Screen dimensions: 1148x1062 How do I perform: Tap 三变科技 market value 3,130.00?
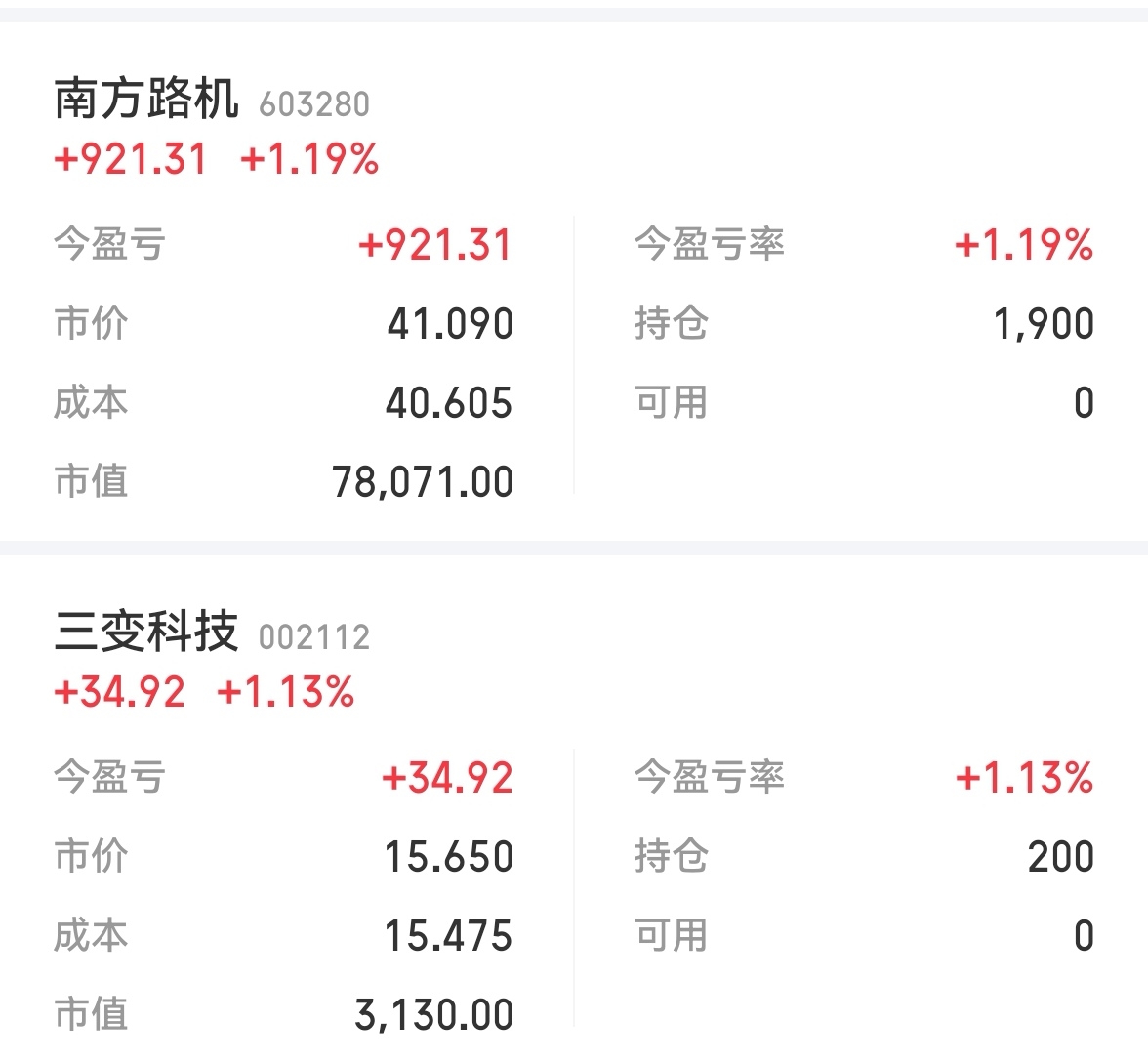click(x=434, y=1015)
